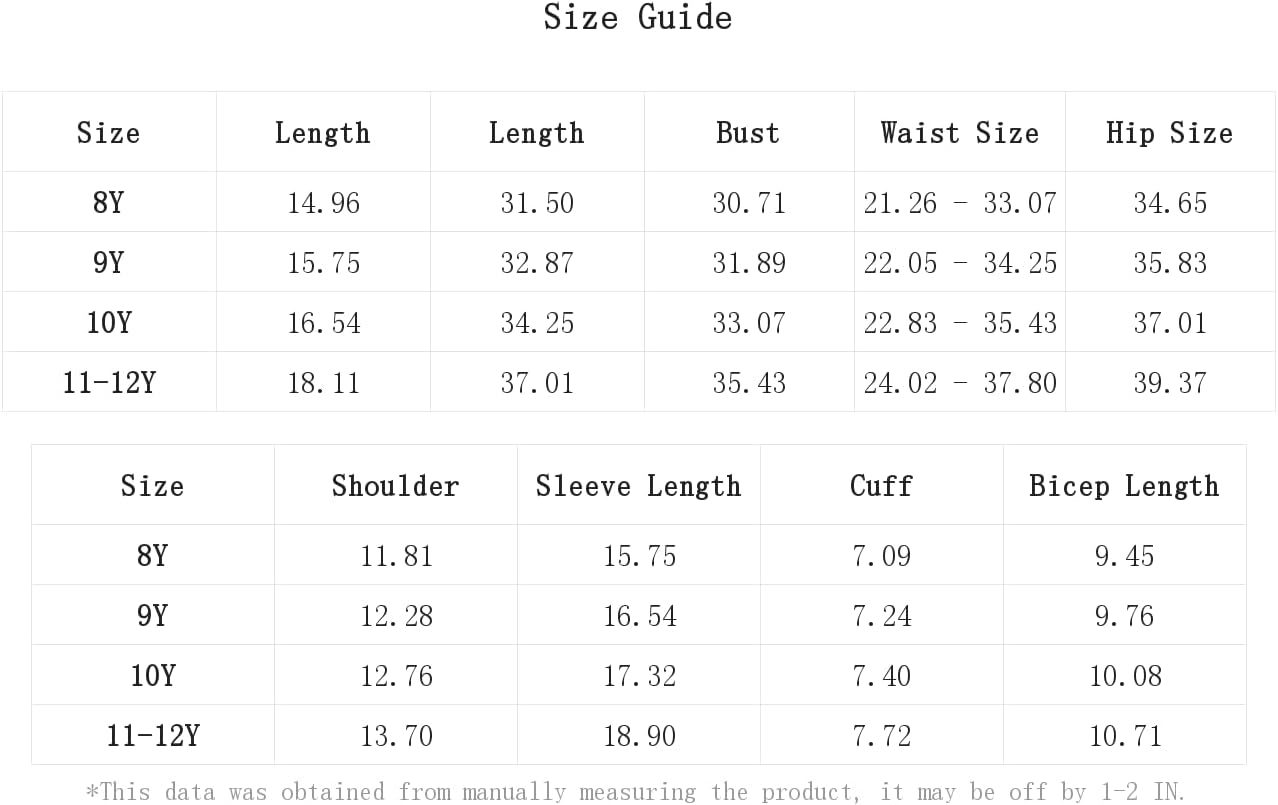Select the Cuff column header
This screenshot has width=1278, height=805.
coord(881,486)
